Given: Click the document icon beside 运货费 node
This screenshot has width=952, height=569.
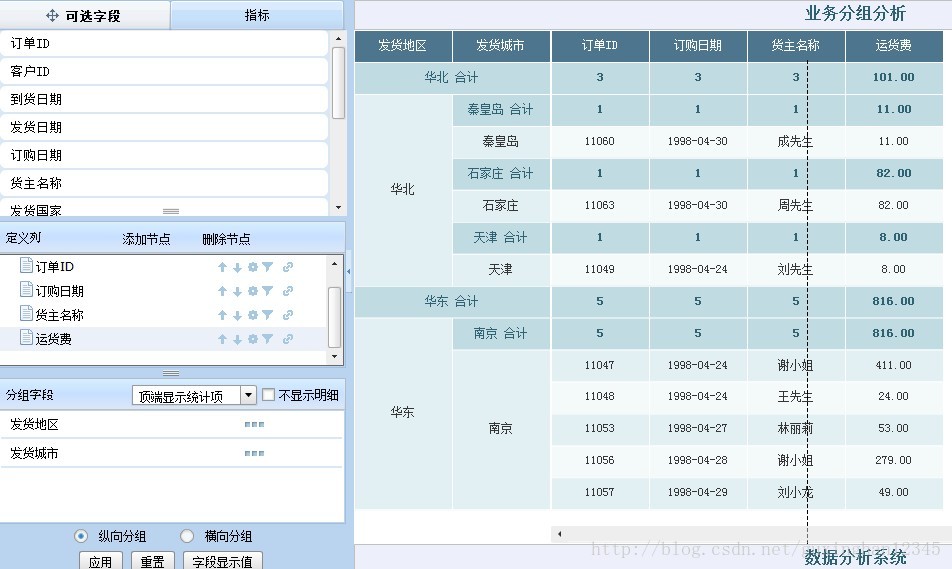Looking at the screenshot, I should [x=26, y=338].
